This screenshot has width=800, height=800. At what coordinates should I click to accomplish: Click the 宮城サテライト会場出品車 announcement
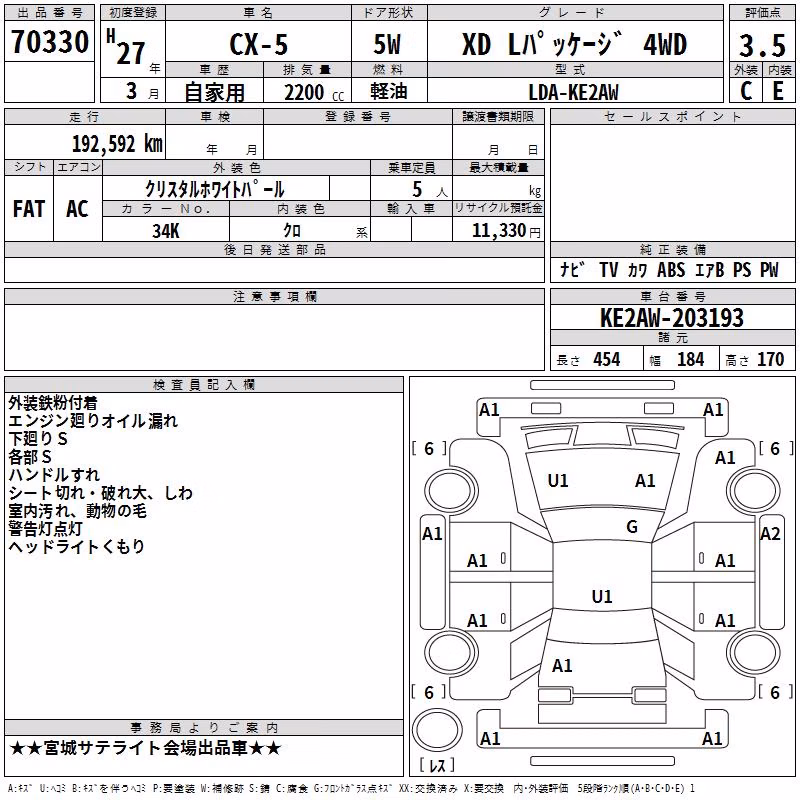coord(145,748)
